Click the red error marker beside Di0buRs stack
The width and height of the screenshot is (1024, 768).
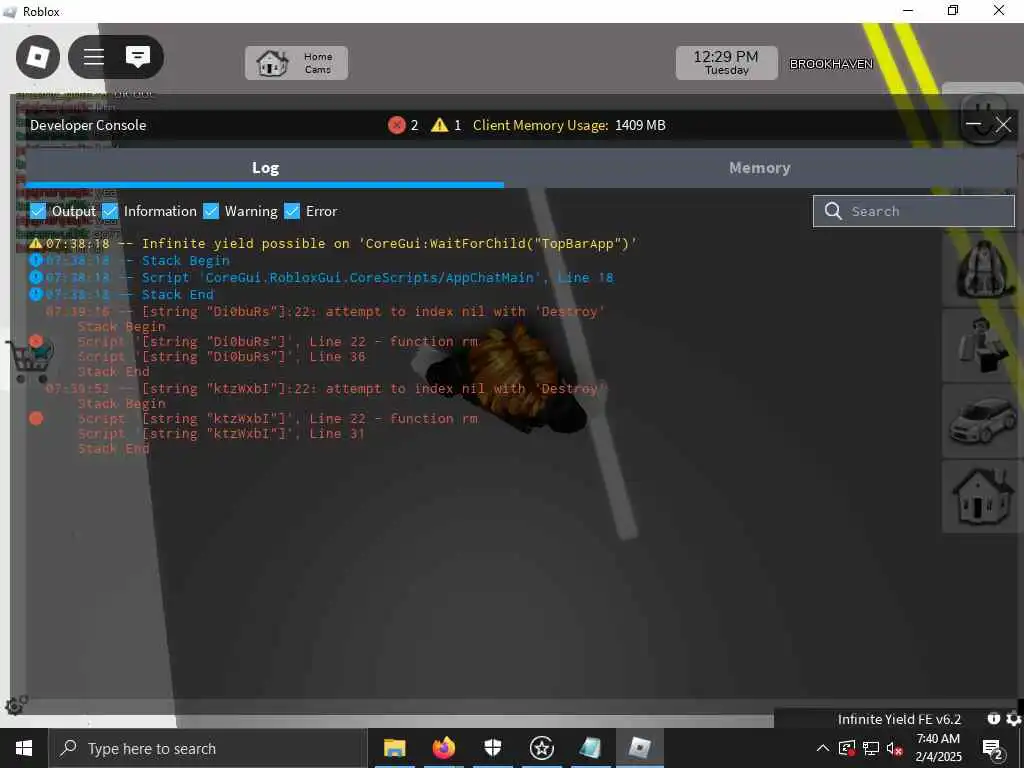tap(36, 341)
